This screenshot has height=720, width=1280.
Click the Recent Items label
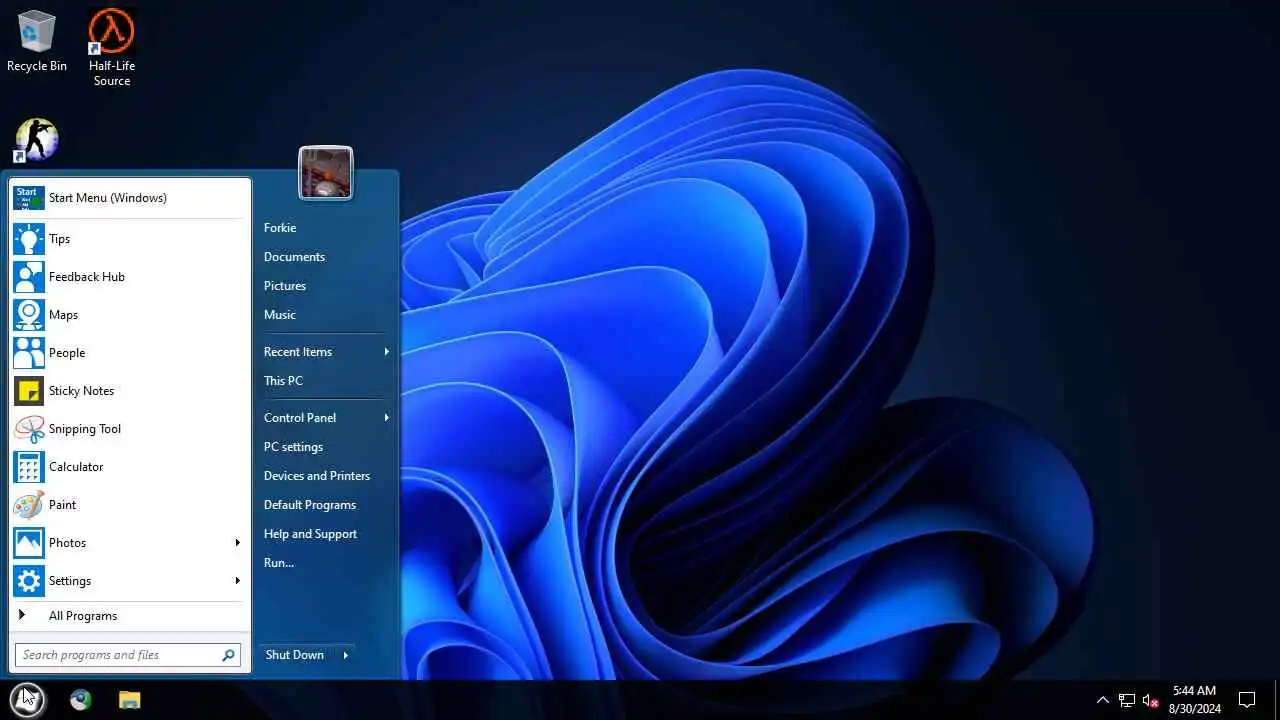tap(298, 352)
